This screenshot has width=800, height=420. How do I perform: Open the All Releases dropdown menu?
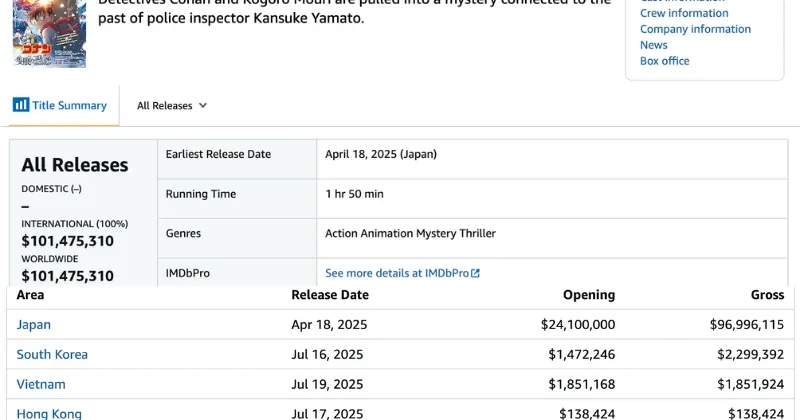(x=172, y=106)
